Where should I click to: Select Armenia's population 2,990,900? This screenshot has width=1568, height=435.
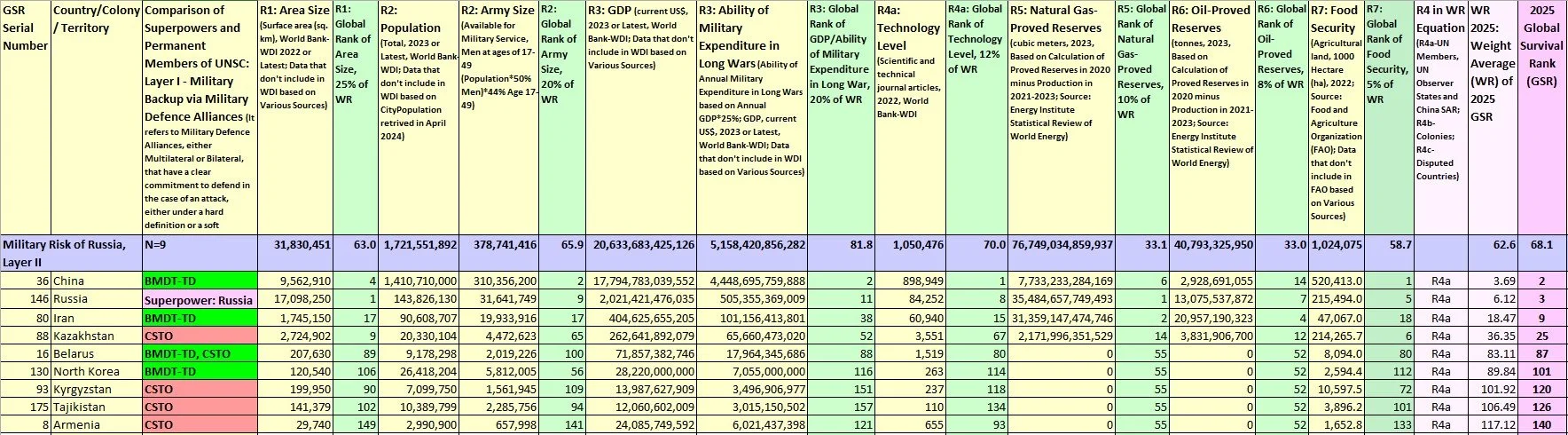click(x=419, y=424)
